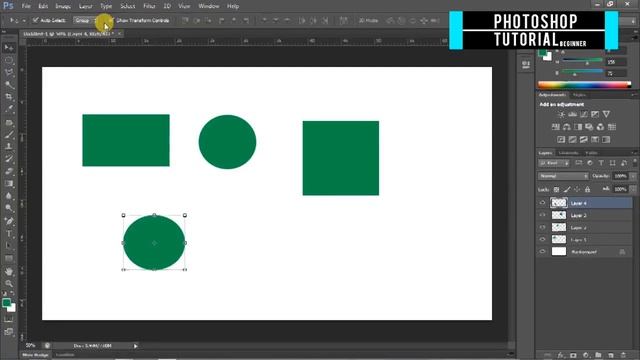Screen dimensions: 640x360
Task: Open layer filter Kind dropdown
Action: coord(554,163)
